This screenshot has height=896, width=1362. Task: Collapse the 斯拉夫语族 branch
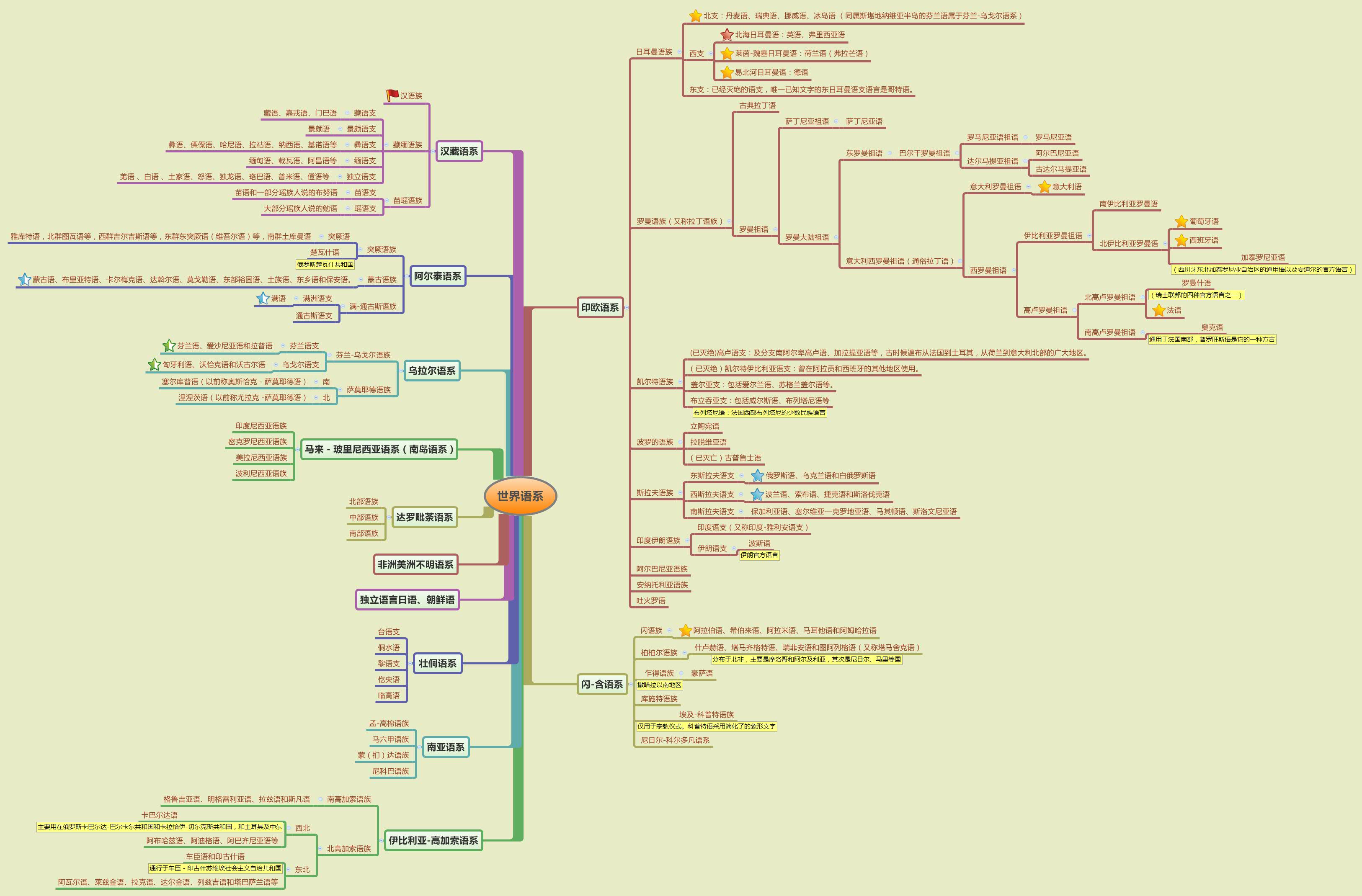[x=680, y=493]
